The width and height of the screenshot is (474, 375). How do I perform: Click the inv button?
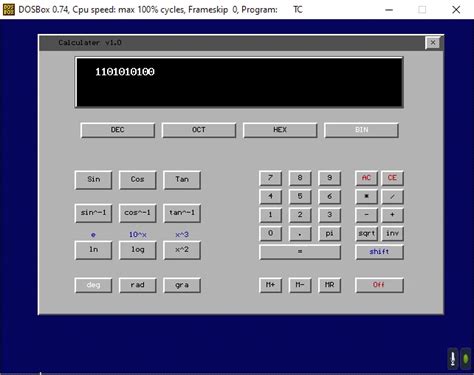point(392,233)
